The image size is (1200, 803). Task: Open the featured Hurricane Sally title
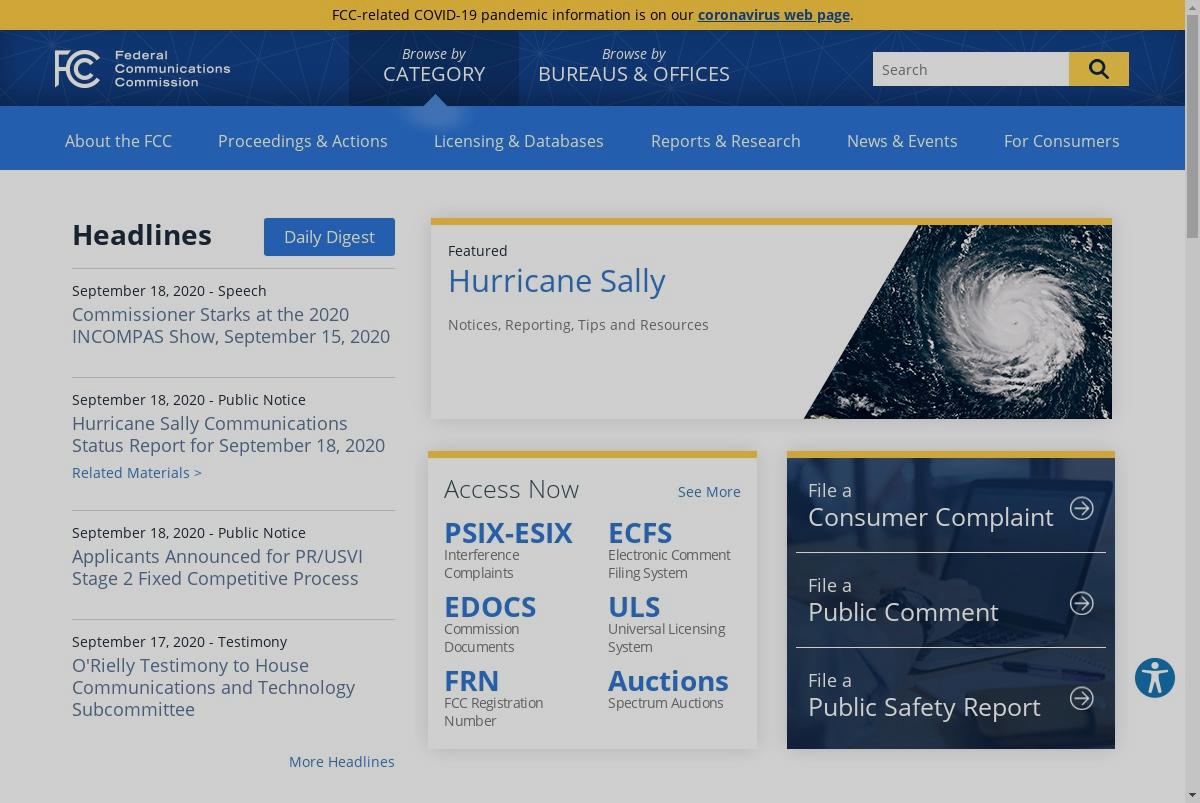(557, 281)
